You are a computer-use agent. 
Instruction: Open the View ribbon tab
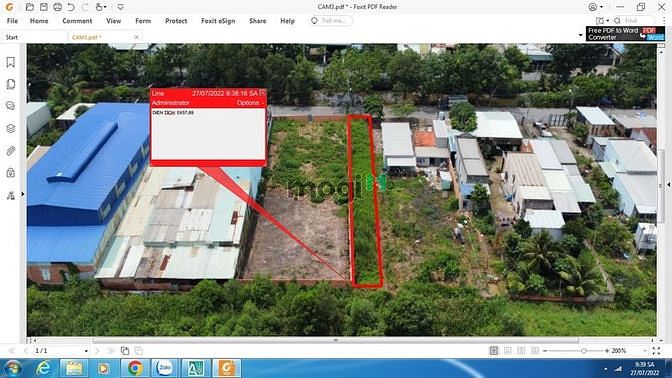point(114,21)
